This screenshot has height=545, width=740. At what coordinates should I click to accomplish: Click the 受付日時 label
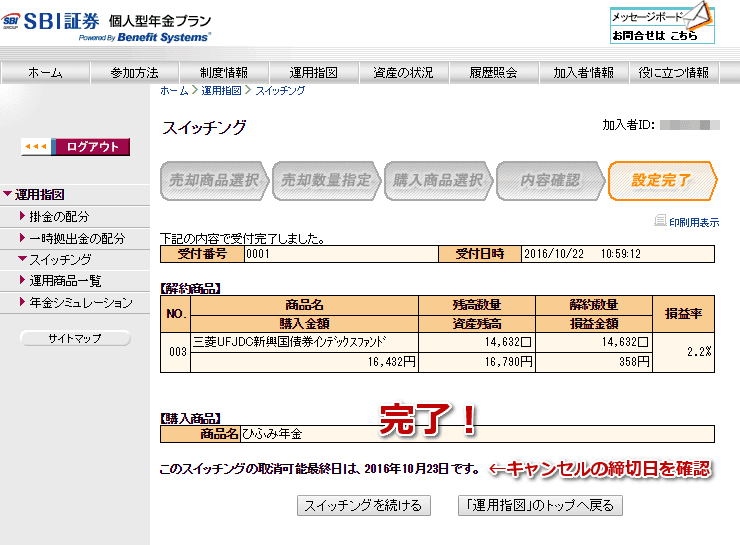[x=479, y=254]
